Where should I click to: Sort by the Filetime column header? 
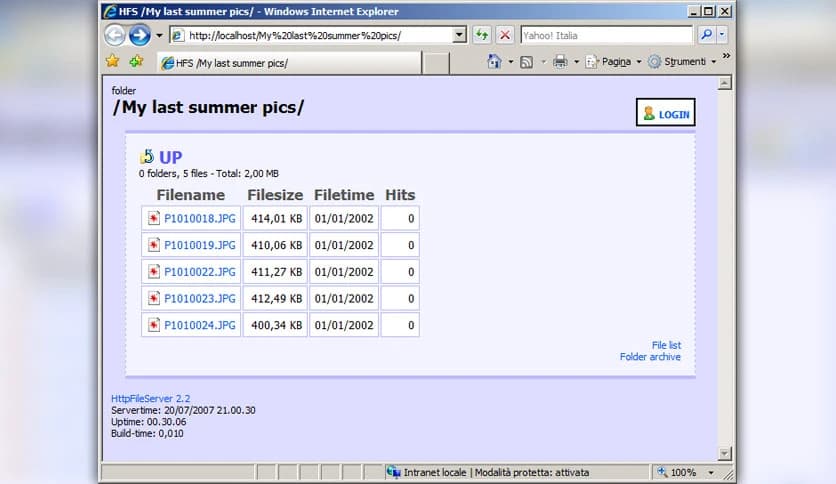coord(344,195)
